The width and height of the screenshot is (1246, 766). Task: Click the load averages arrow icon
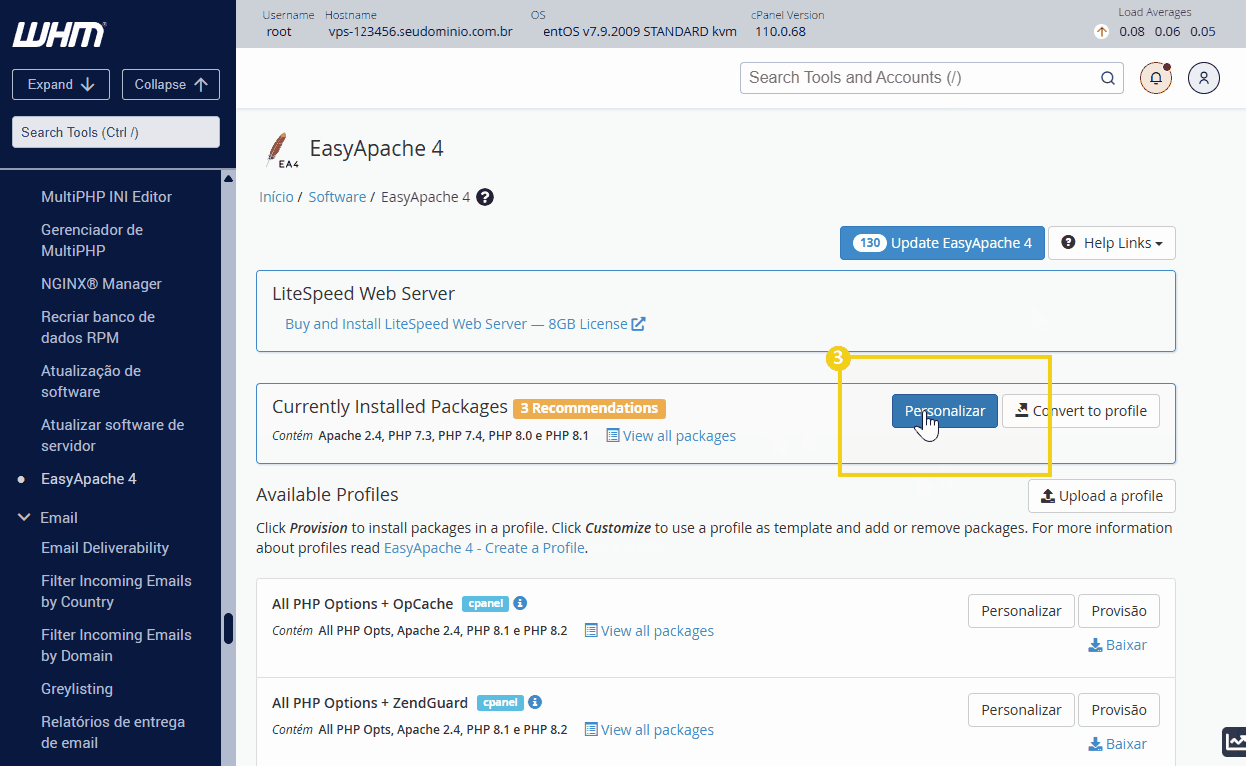pos(1102,31)
